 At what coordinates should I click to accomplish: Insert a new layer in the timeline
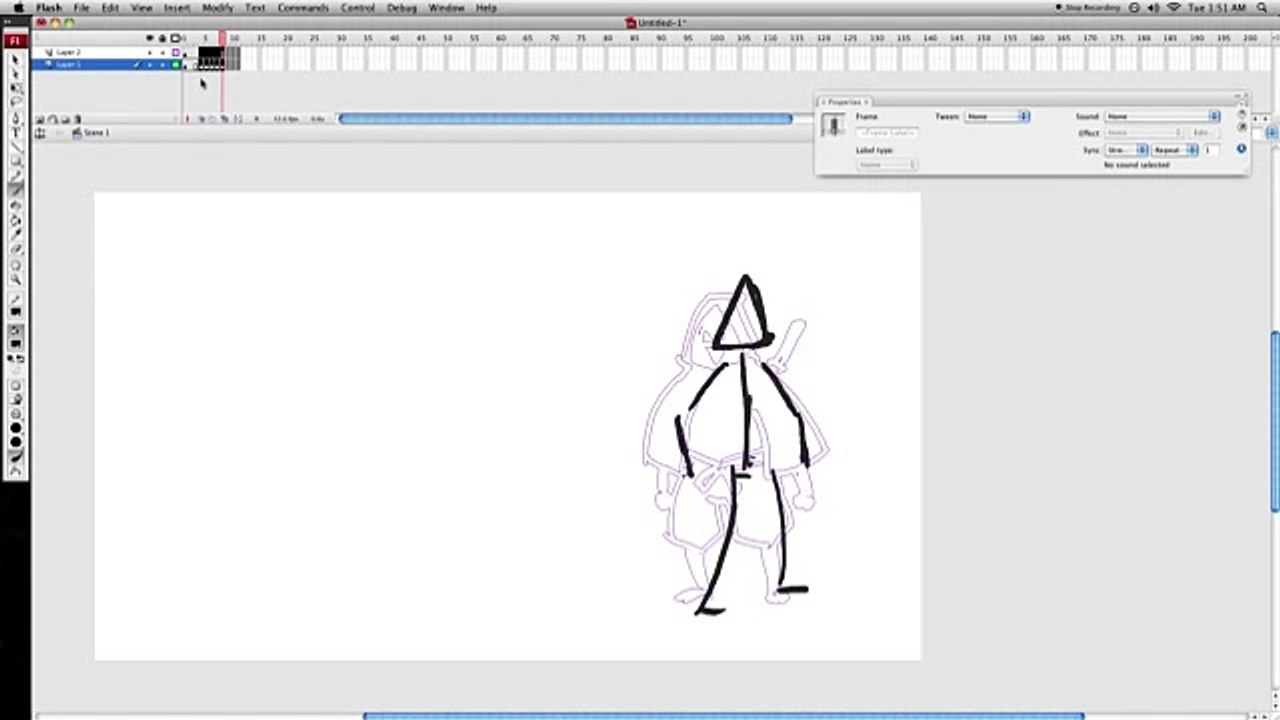coord(40,119)
